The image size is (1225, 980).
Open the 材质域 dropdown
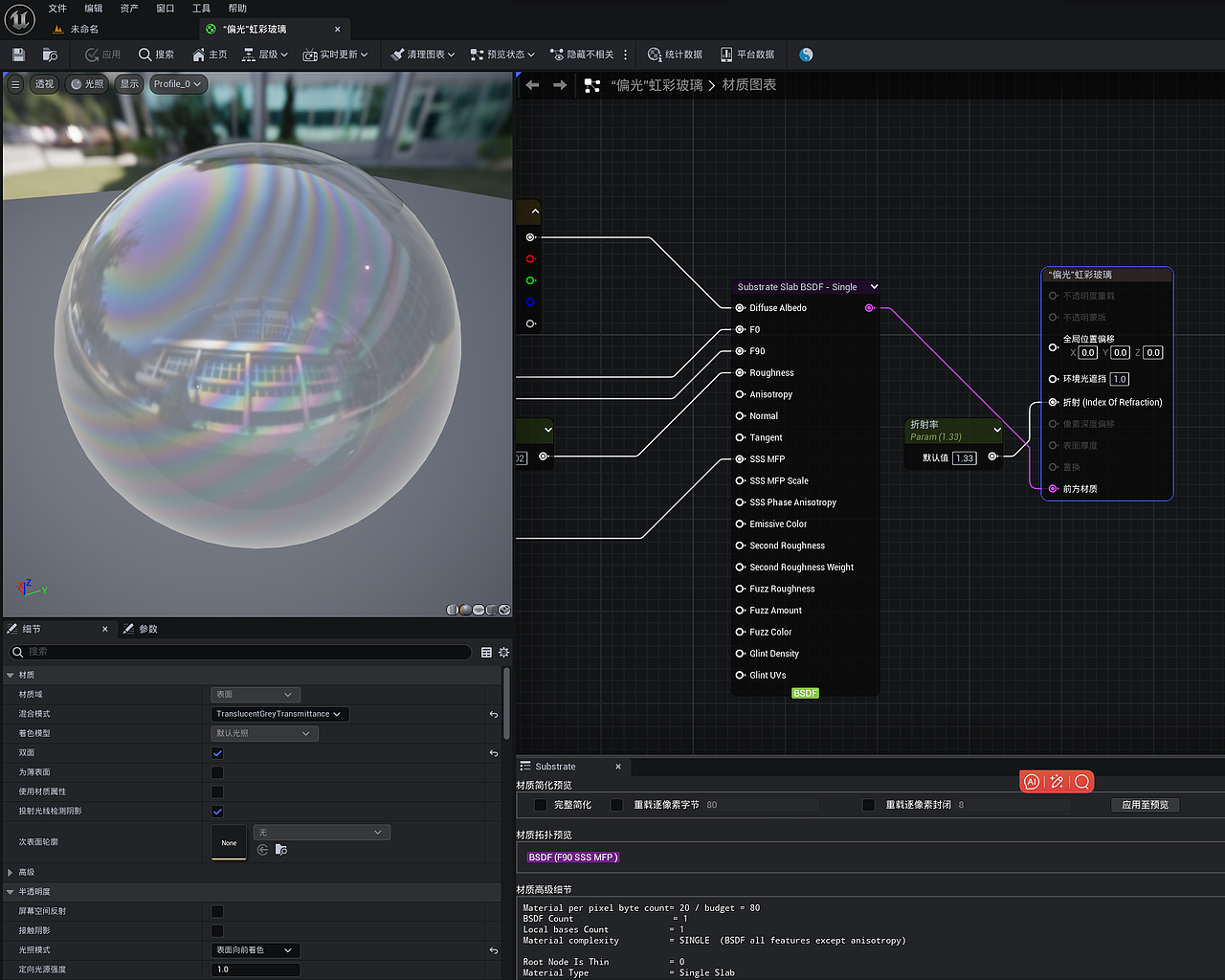256,694
